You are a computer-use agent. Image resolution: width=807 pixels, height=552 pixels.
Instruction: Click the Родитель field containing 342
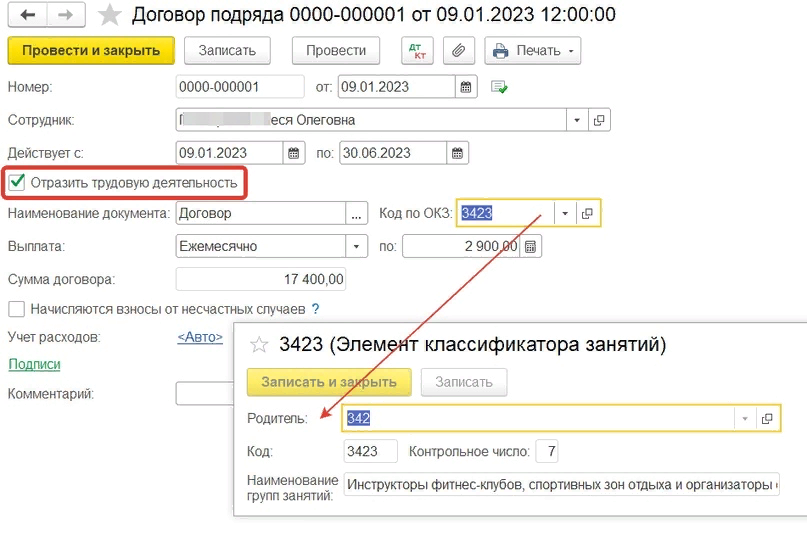pos(538,419)
